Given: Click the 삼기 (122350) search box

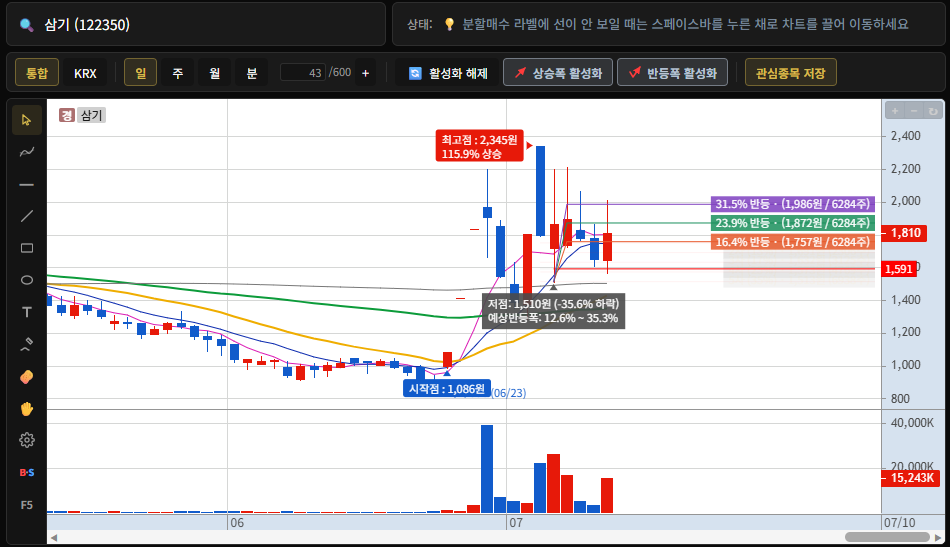Looking at the screenshot, I should [196, 24].
